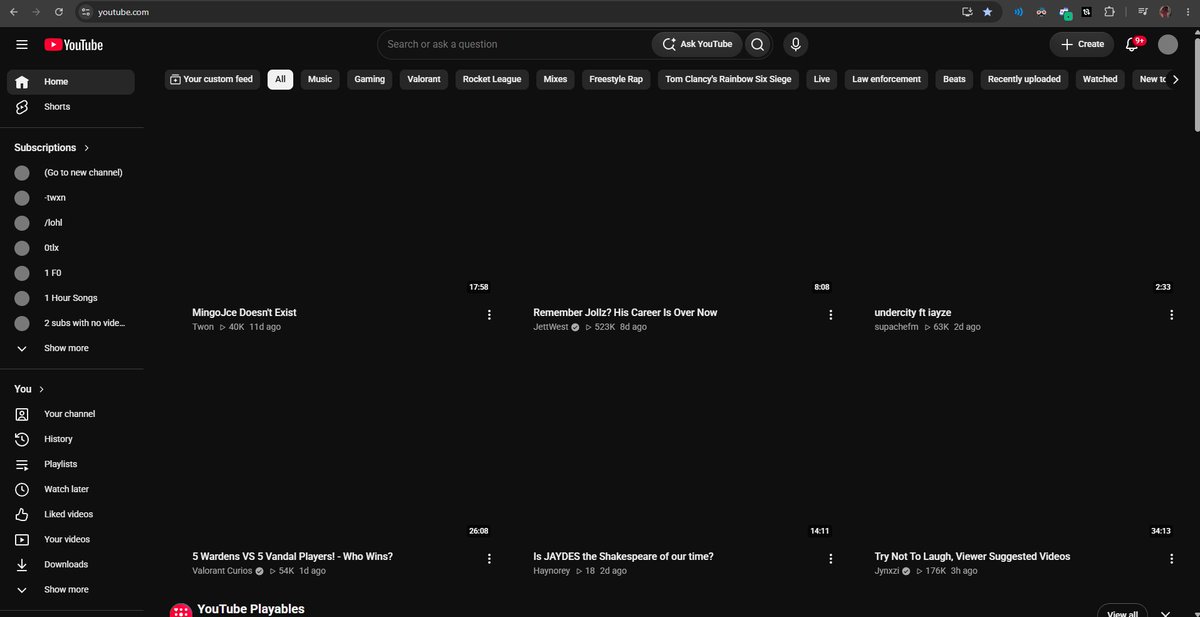This screenshot has height=617, width=1200.
Task: Expand subscriptions with Show more
Action: point(70,348)
